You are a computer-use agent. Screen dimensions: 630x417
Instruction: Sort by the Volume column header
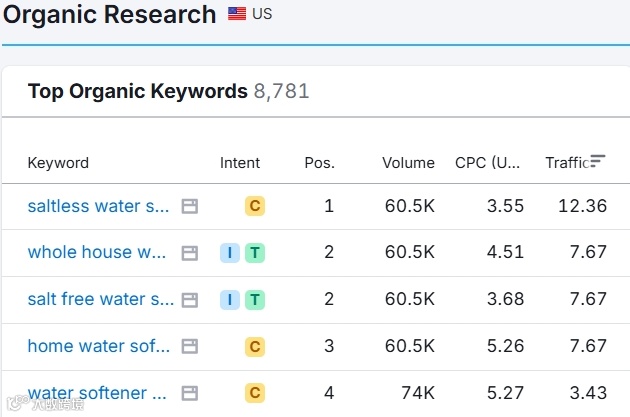pyautogui.click(x=408, y=163)
